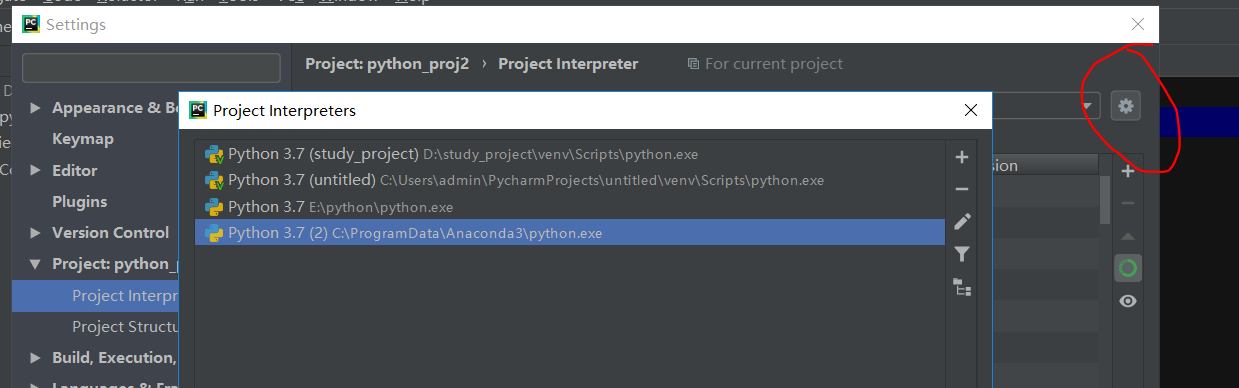This screenshot has width=1239, height=388.
Task: Open the Project Interpreter dropdown arrow
Action: click(x=1087, y=106)
